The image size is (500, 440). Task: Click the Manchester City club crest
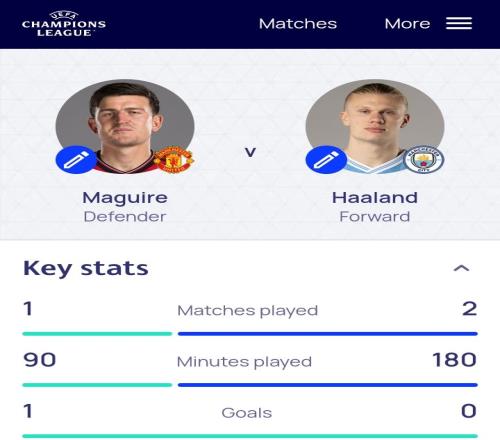(423, 159)
